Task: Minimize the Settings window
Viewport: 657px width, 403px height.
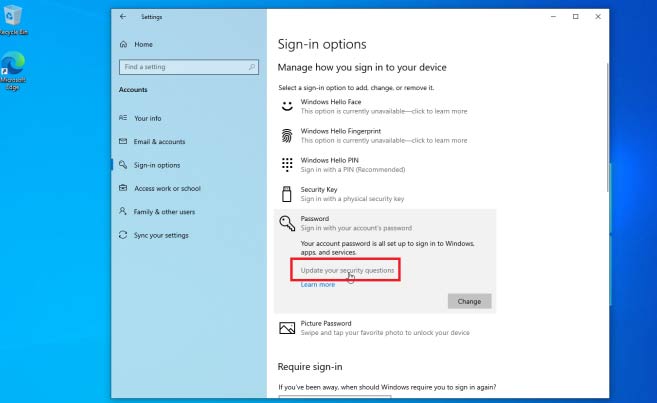Action: (x=554, y=17)
